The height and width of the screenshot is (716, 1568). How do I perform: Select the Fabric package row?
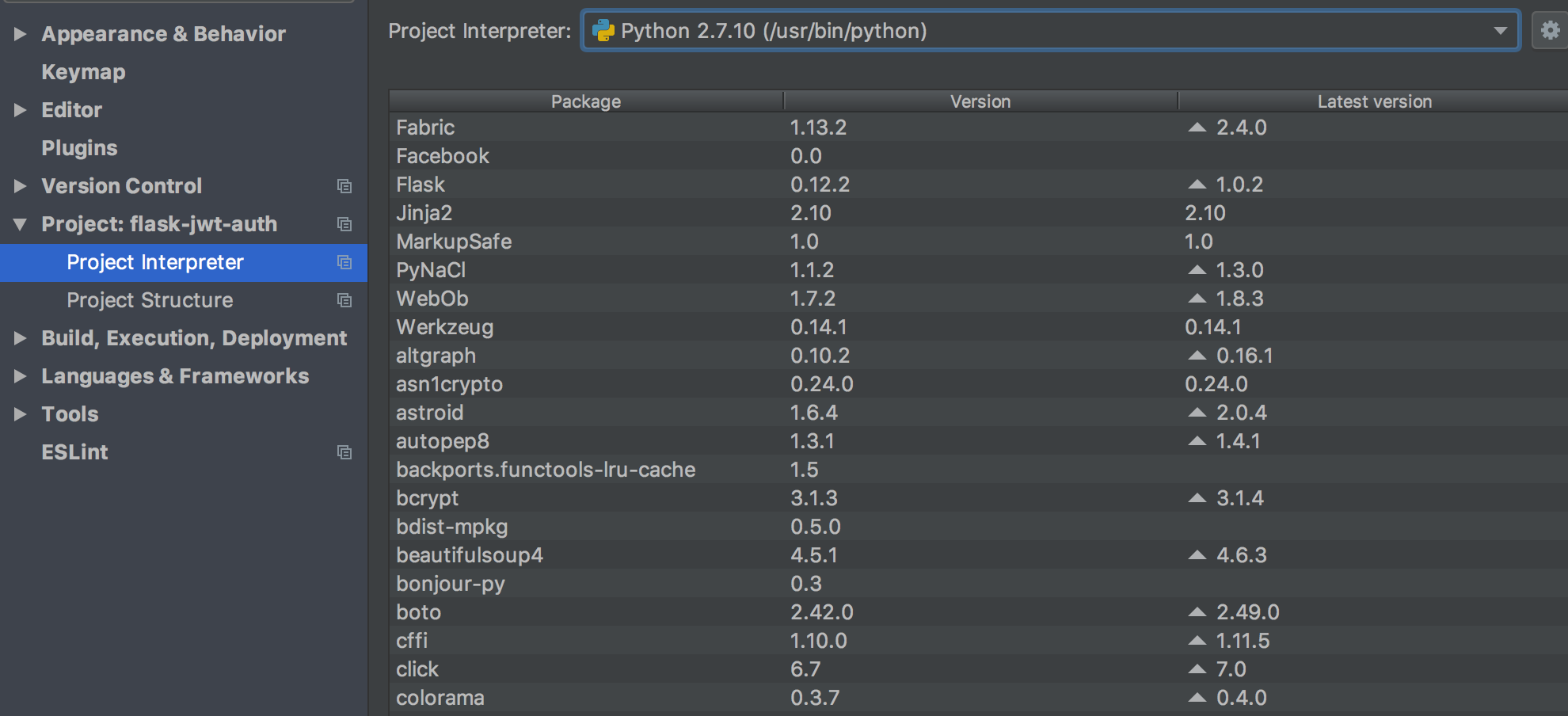point(979,128)
